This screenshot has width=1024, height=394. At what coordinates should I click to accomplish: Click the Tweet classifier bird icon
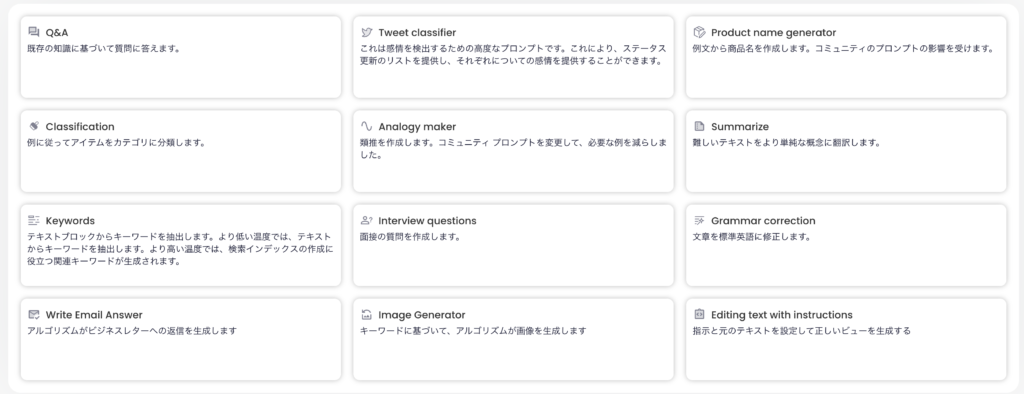[x=366, y=32]
